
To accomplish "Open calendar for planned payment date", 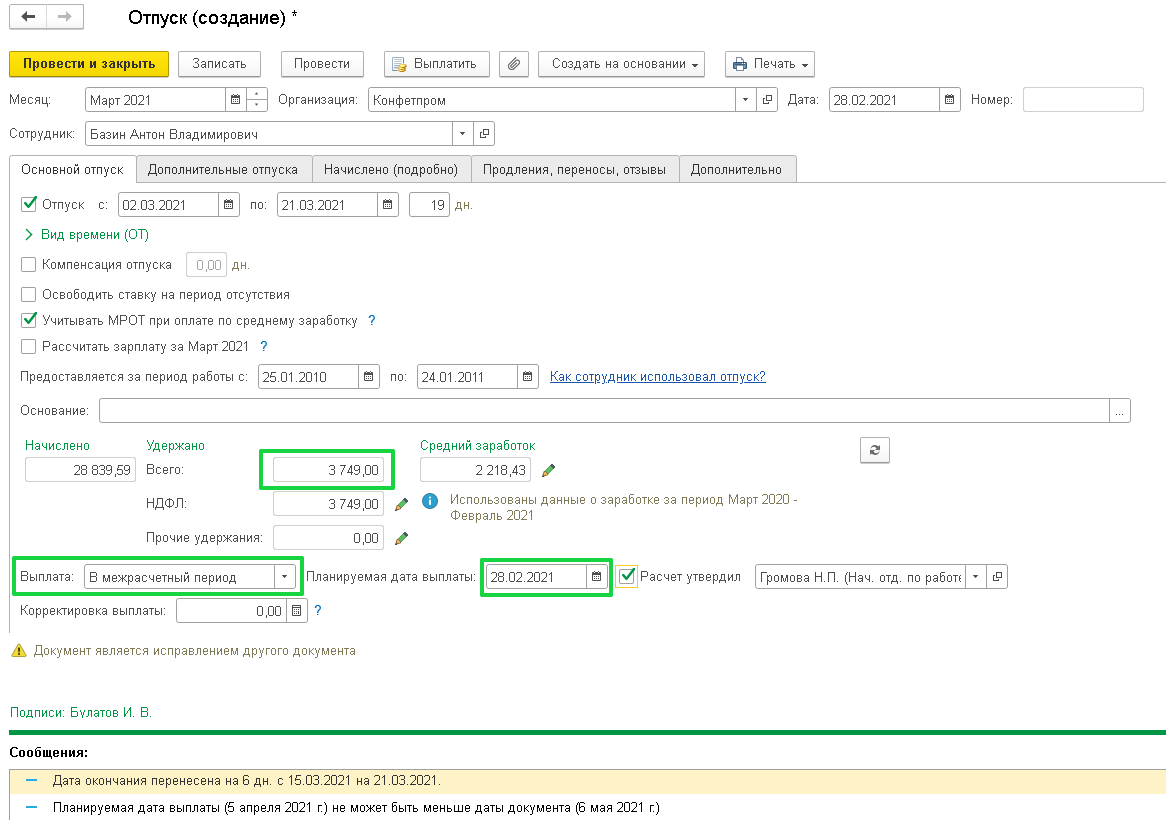I will coord(597,577).
